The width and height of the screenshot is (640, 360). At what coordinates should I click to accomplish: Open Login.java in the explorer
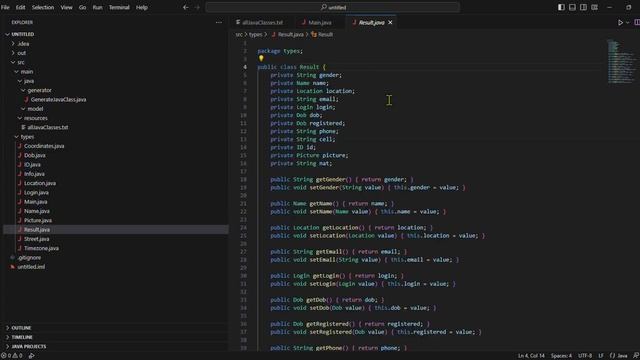(36, 192)
